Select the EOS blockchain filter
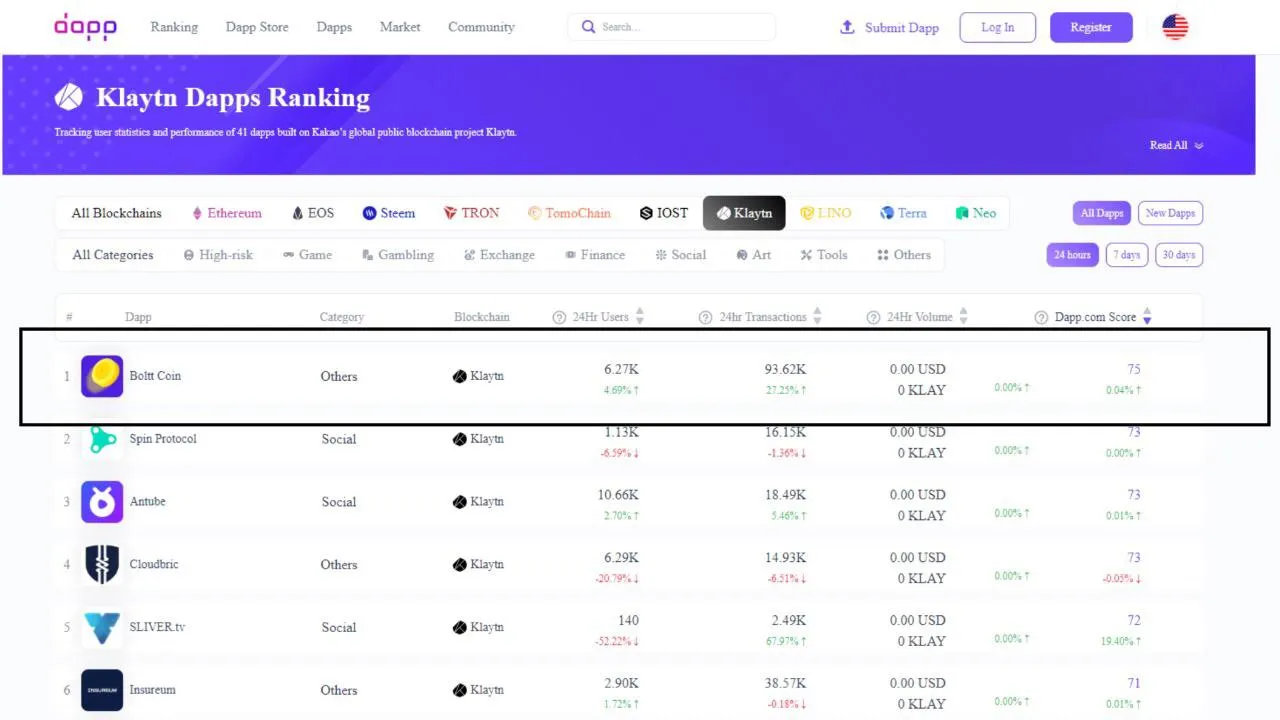The height and width of the screenshot is (720, 1280). pyautogui.click(x=312, y=213)
